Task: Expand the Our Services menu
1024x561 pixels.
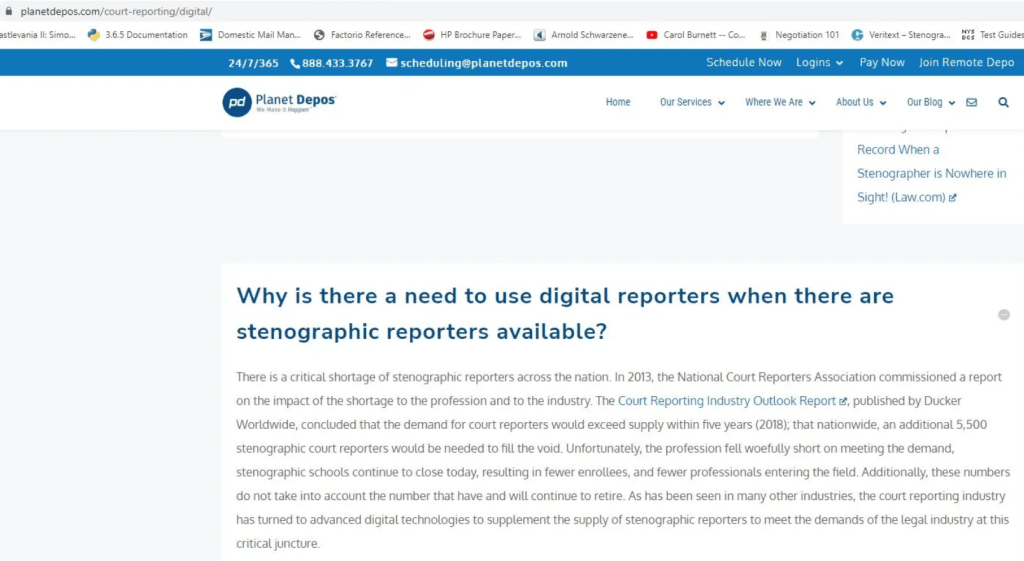Action: point(691,102)
